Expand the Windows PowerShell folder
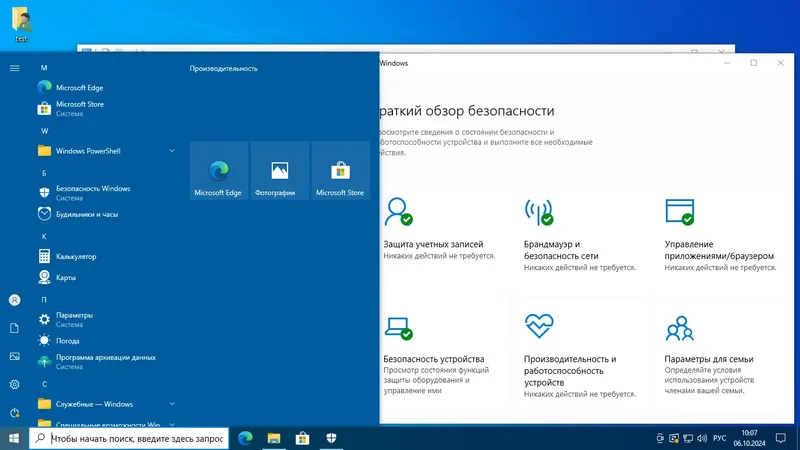The height and width of the screenshot is (450, 800). [106, 151]
